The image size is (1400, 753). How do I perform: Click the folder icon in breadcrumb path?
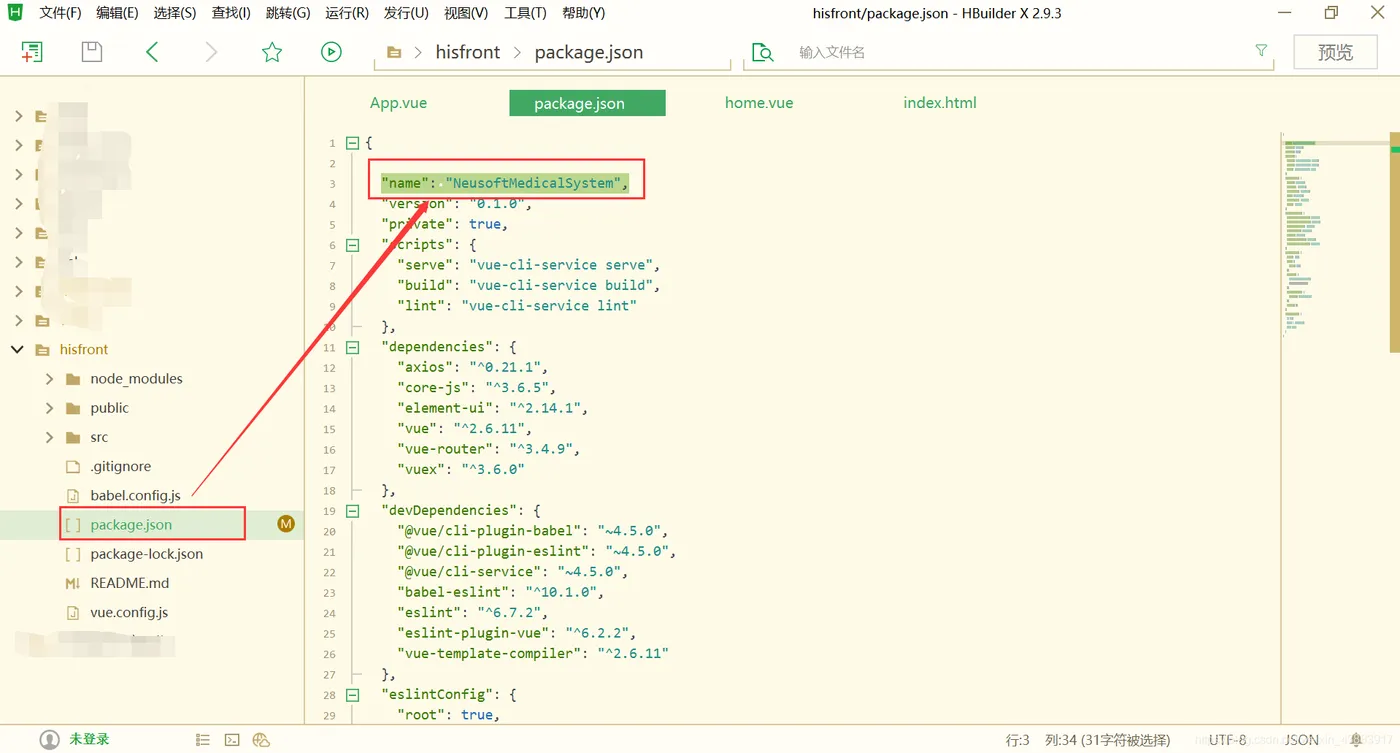[394, 52]
